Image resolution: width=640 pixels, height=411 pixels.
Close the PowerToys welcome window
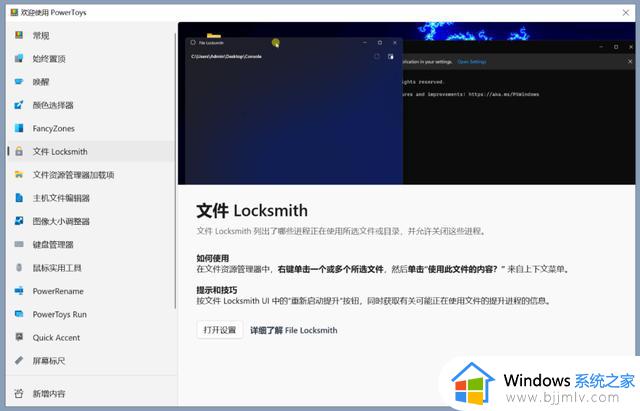625,13
